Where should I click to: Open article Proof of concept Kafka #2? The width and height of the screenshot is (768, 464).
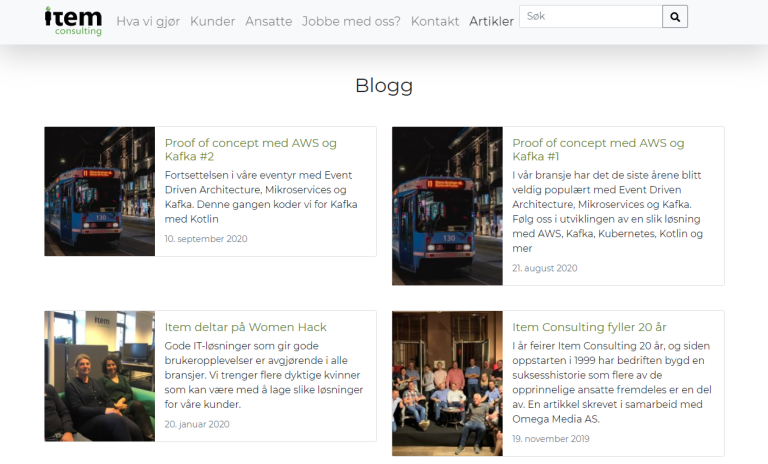250,149
